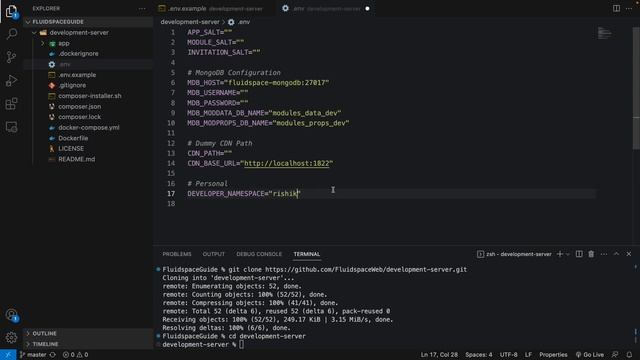The image size is (640, 360).
Task: Open docker-compose.yml file
Action: point(88,127)
